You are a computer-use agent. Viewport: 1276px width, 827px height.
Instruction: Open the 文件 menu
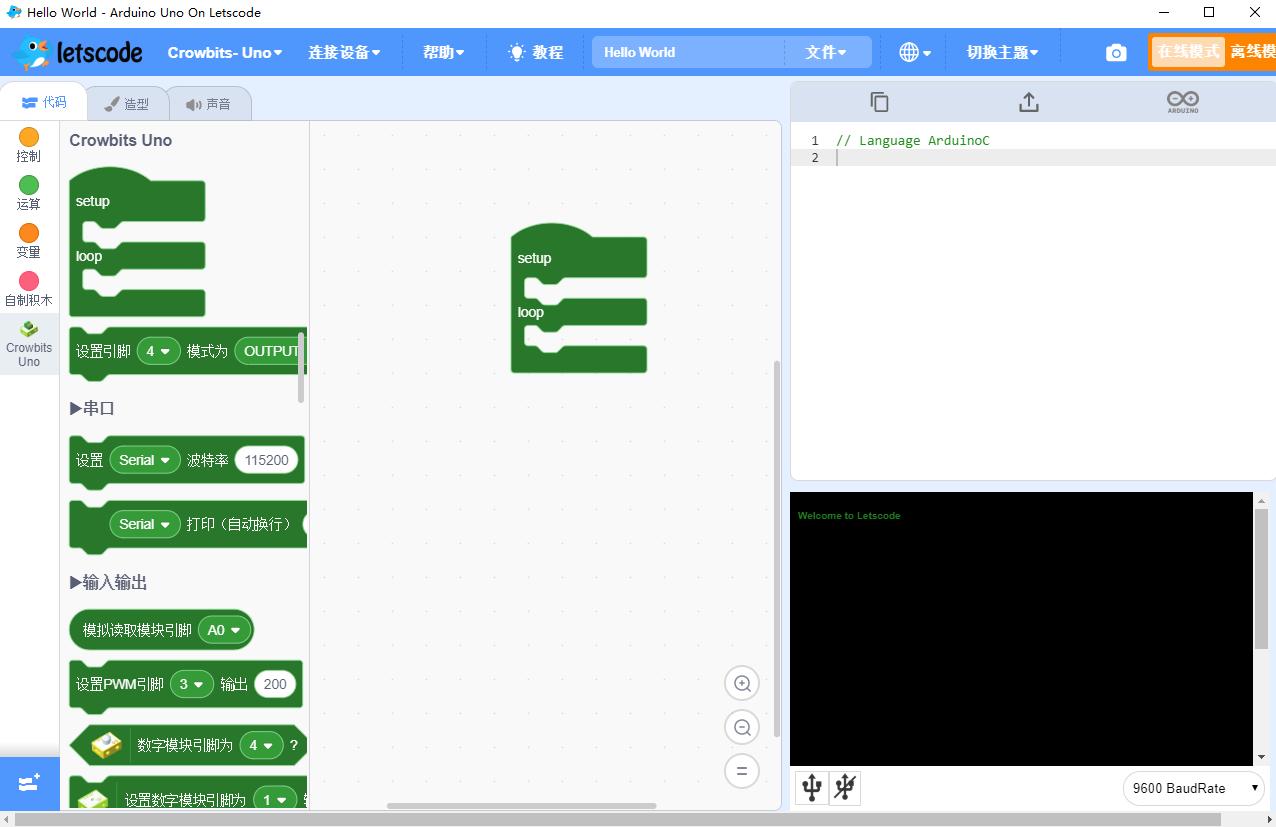coord(826,52)
